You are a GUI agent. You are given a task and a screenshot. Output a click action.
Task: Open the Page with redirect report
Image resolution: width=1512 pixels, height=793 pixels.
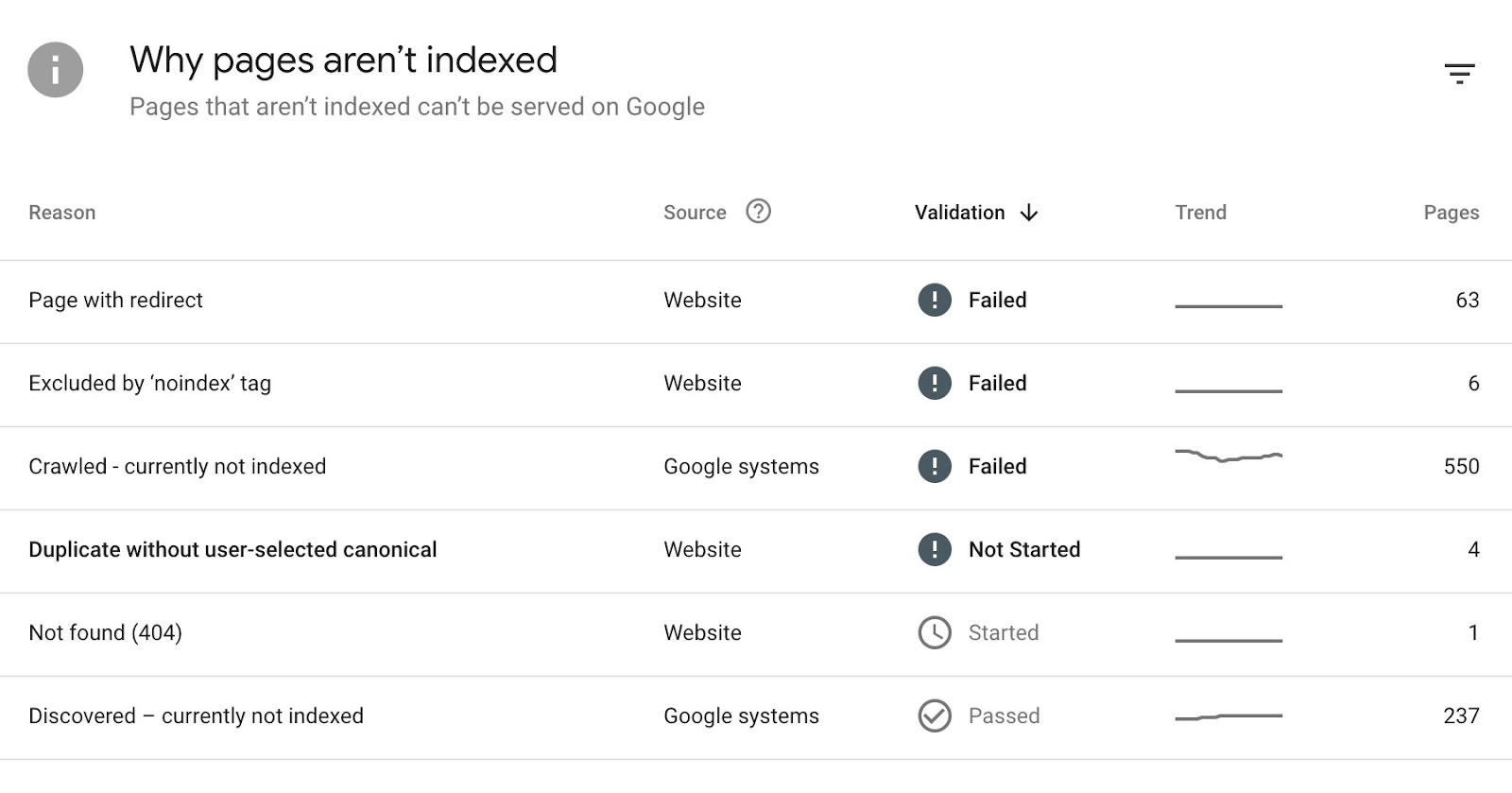tap(116, 301)
